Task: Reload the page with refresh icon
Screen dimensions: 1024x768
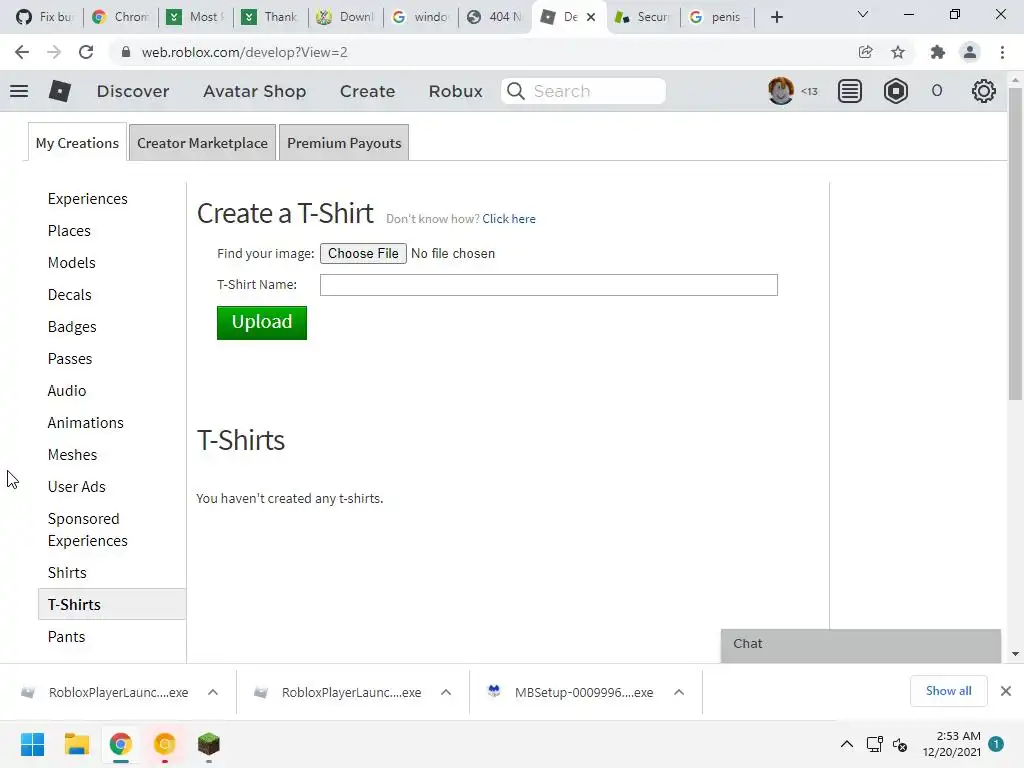Action: tap(86, 52)
